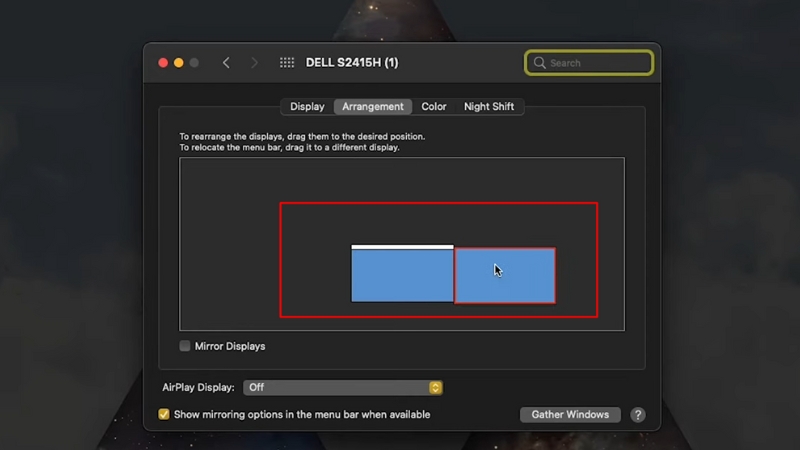
Task: Enable the Mirror Displays checkbox
Action: pyautogui.click(x=185, y=346)
